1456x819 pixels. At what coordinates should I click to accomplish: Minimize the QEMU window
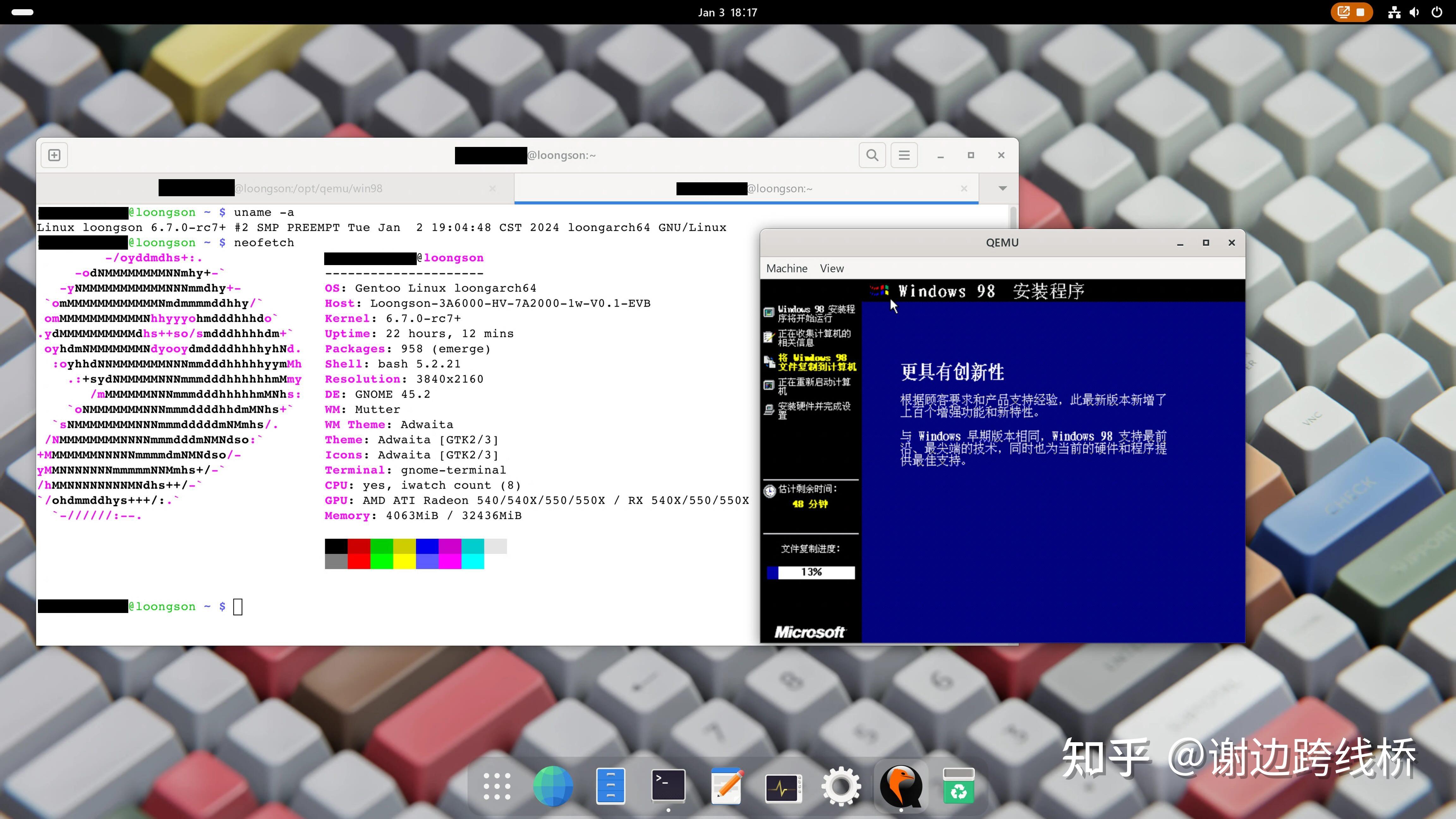1180,243
